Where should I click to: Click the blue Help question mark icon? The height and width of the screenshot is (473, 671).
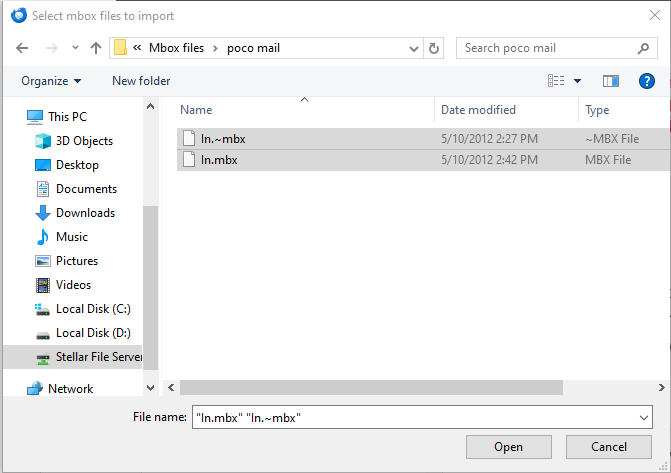pos(646,81)
